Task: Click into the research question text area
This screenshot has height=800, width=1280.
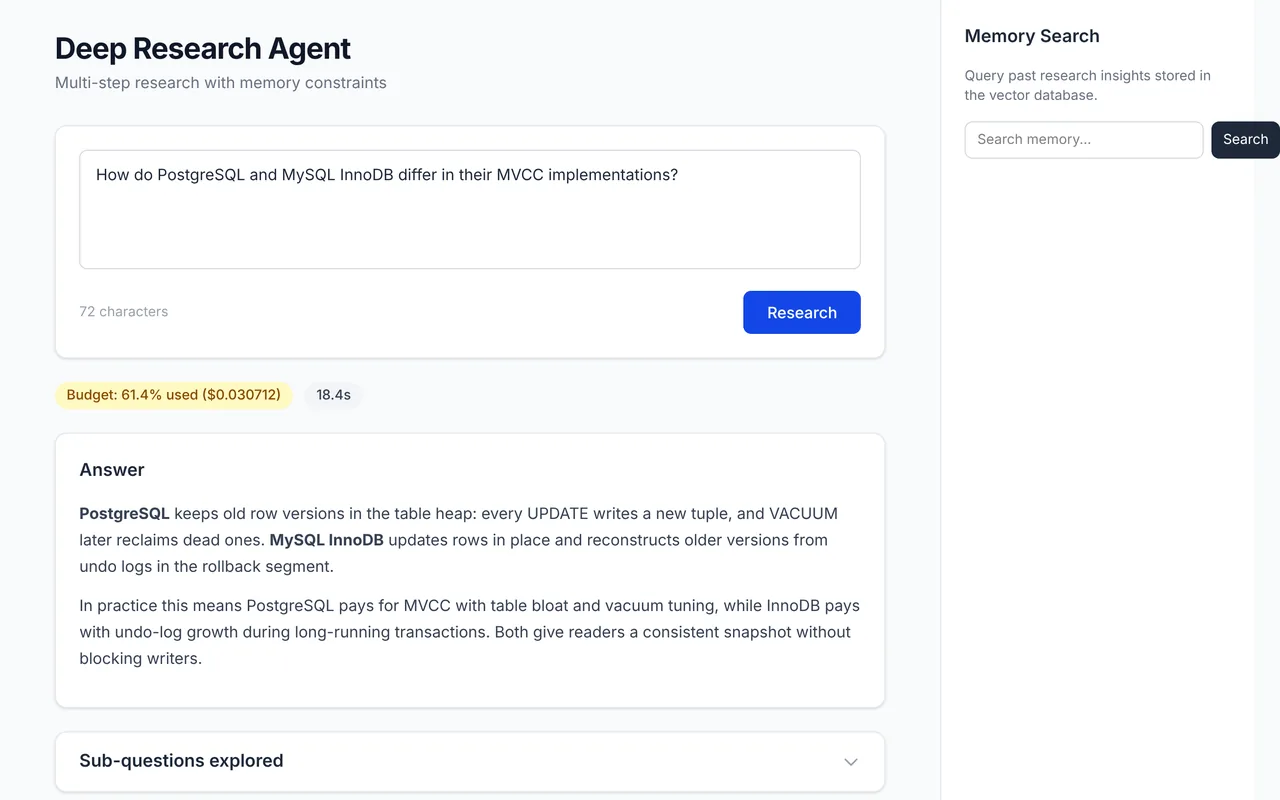Action: 470,210
